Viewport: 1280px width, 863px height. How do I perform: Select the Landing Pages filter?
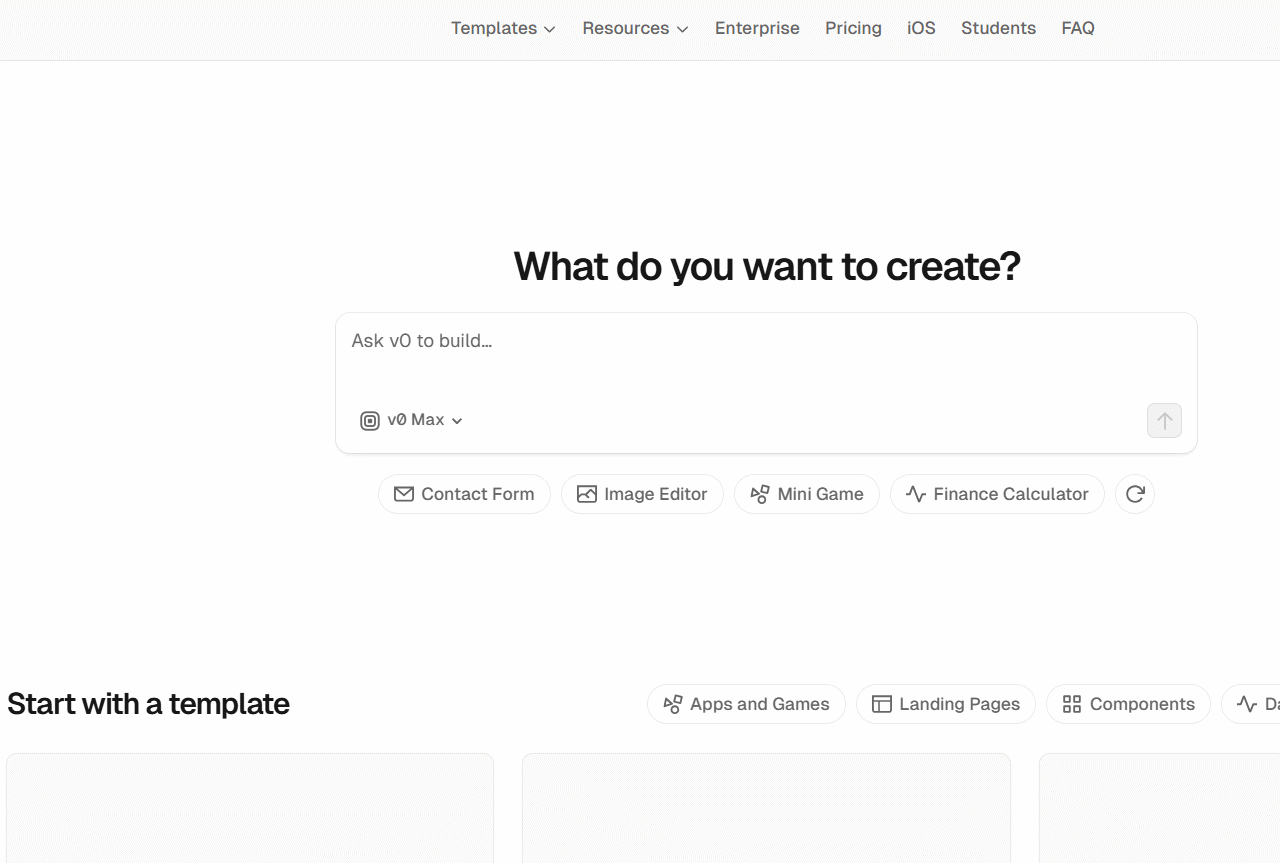coord(945,704)
